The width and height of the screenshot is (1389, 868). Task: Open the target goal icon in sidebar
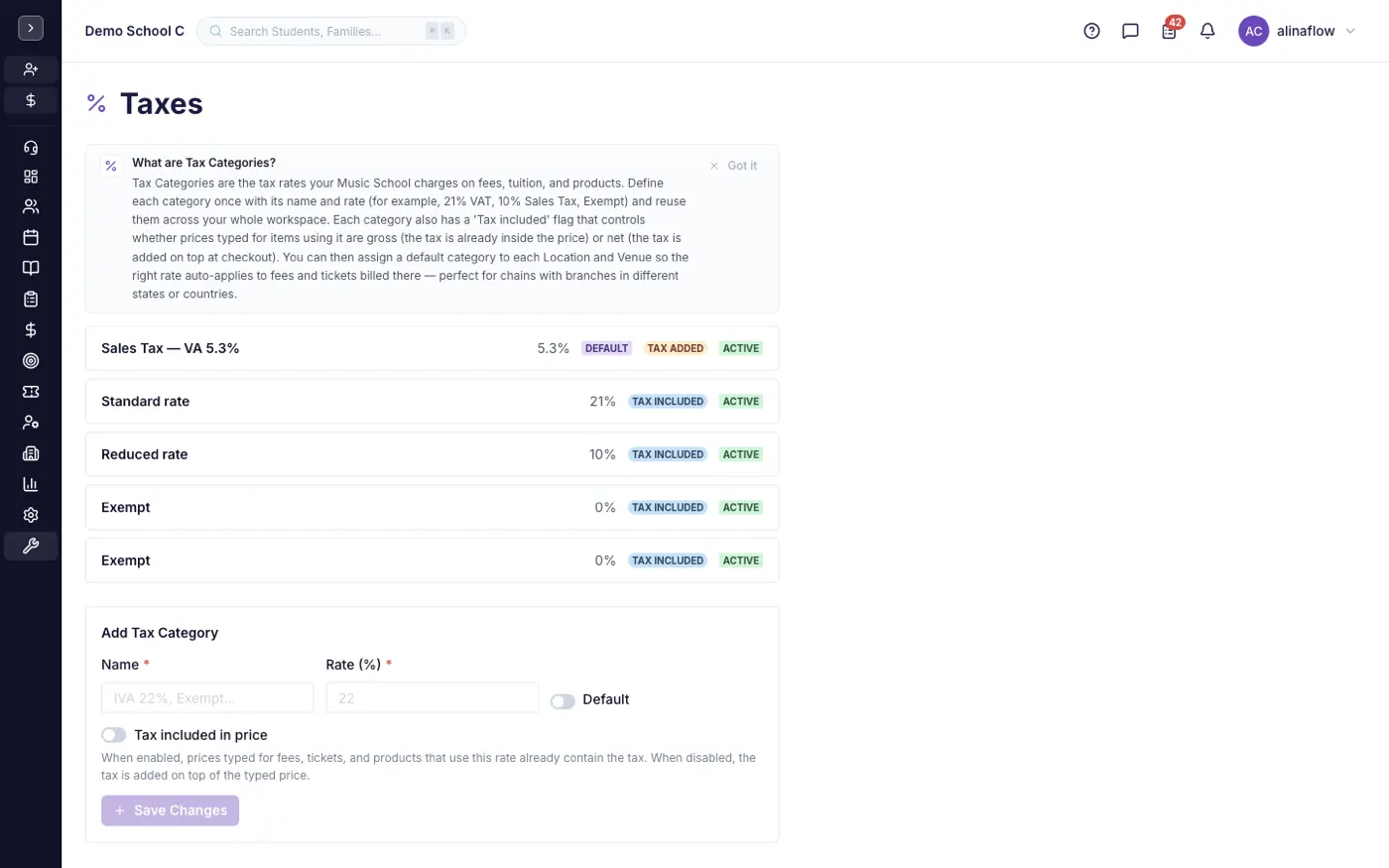(x=31, y=361)
